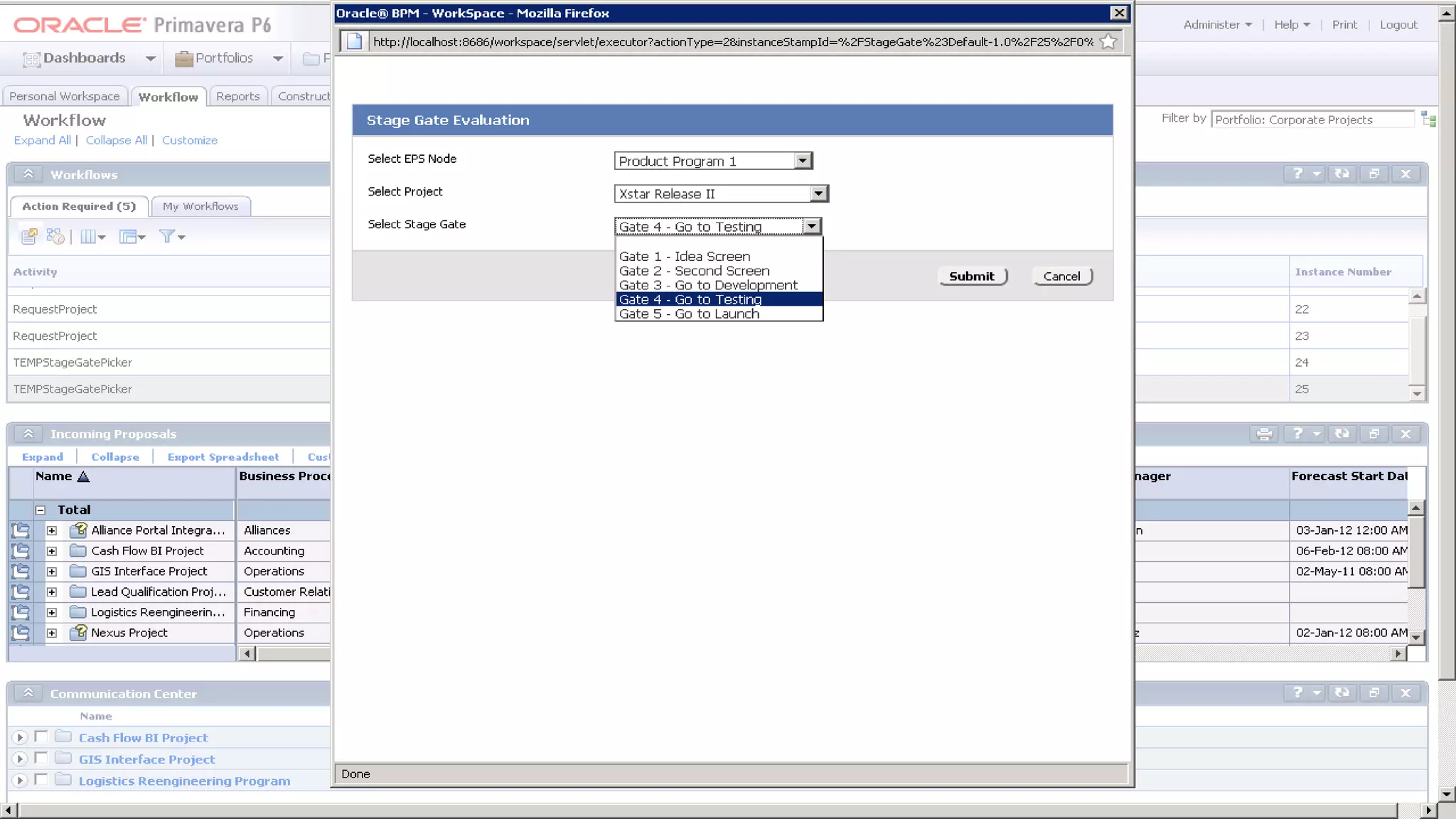
Task: Click the open task details icon in Workflows toolbar
Action: click(29, 236)
